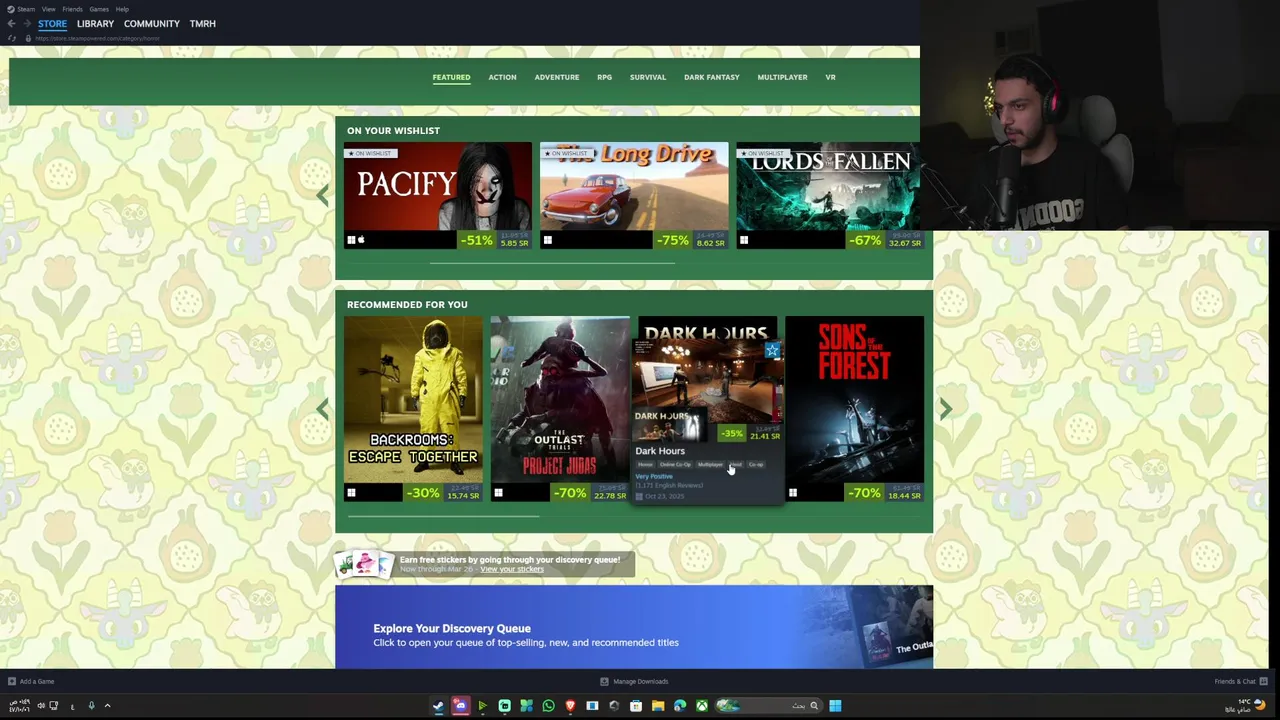Open WhatsApp from the taskbar
The width and height of the screenshot is (1280, 720).
548,706
